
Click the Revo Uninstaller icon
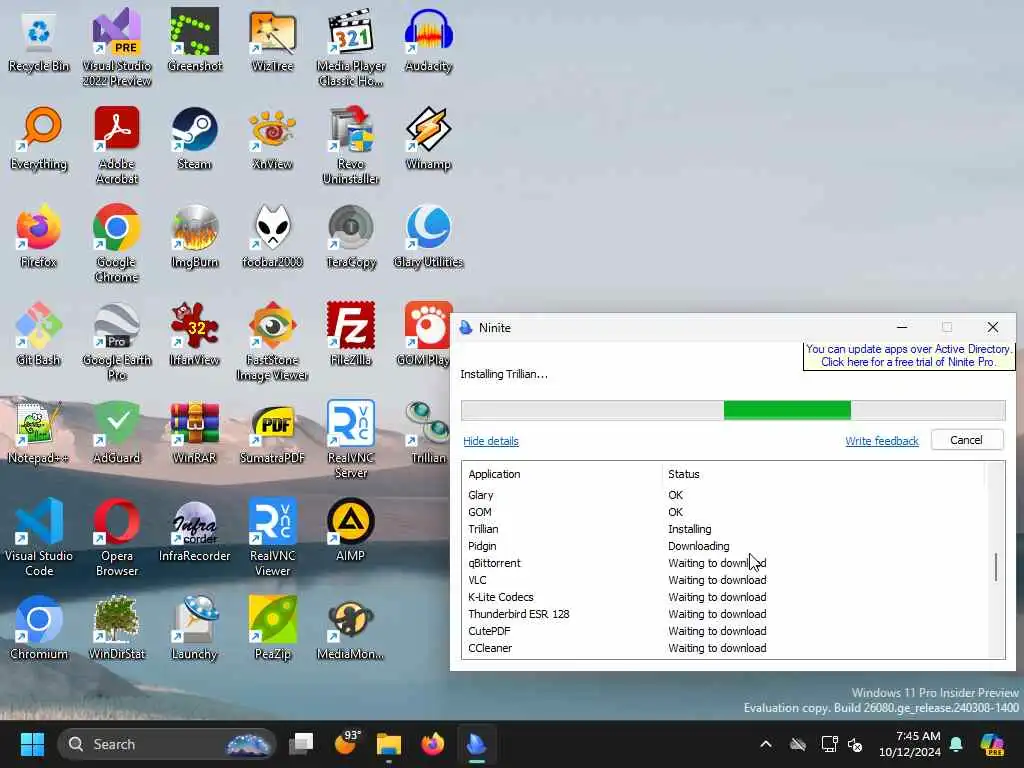(351, 145)
